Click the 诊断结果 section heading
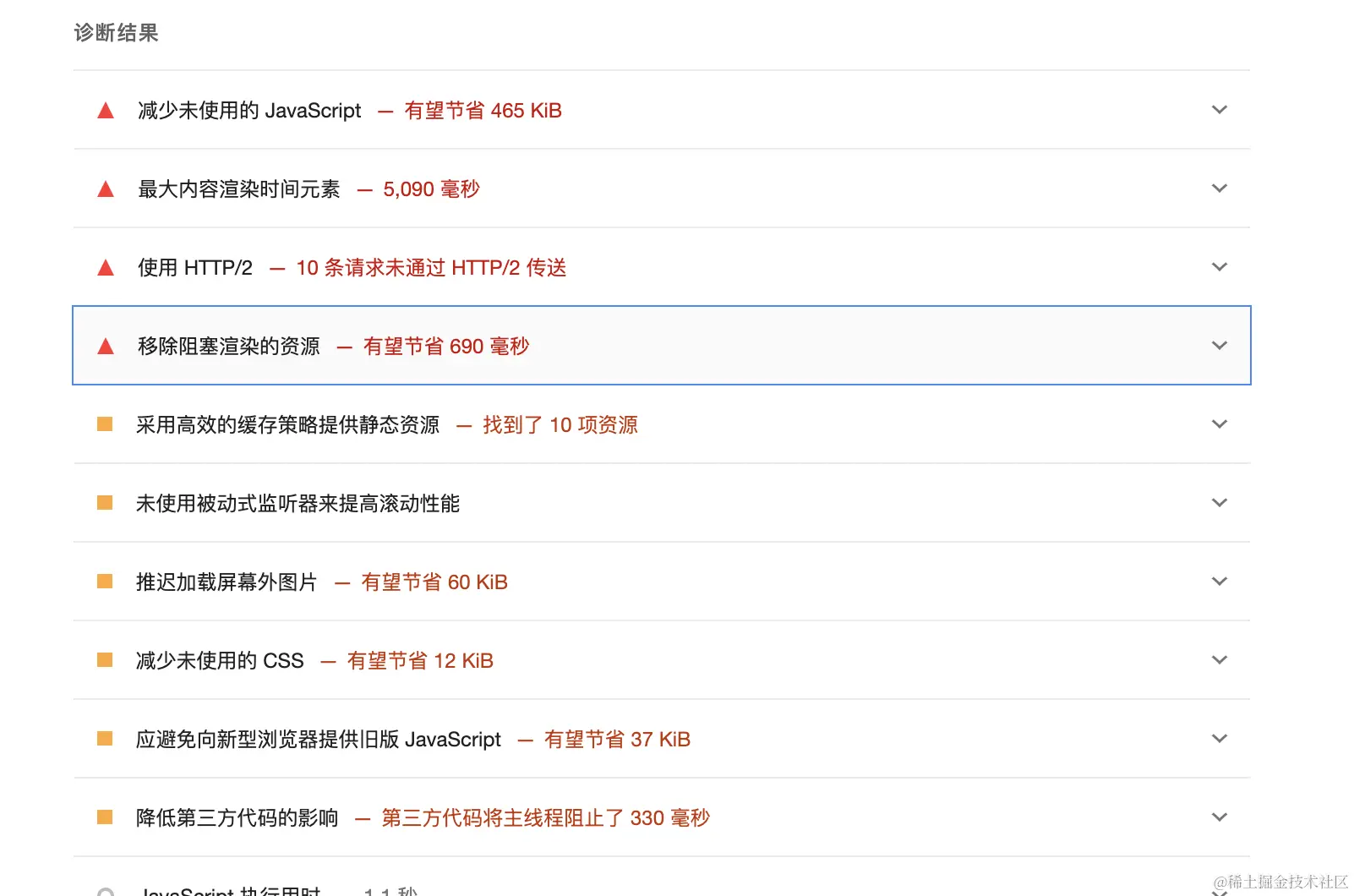Image resolution: width=1354 pixels, height=896 pixels. 117,33
